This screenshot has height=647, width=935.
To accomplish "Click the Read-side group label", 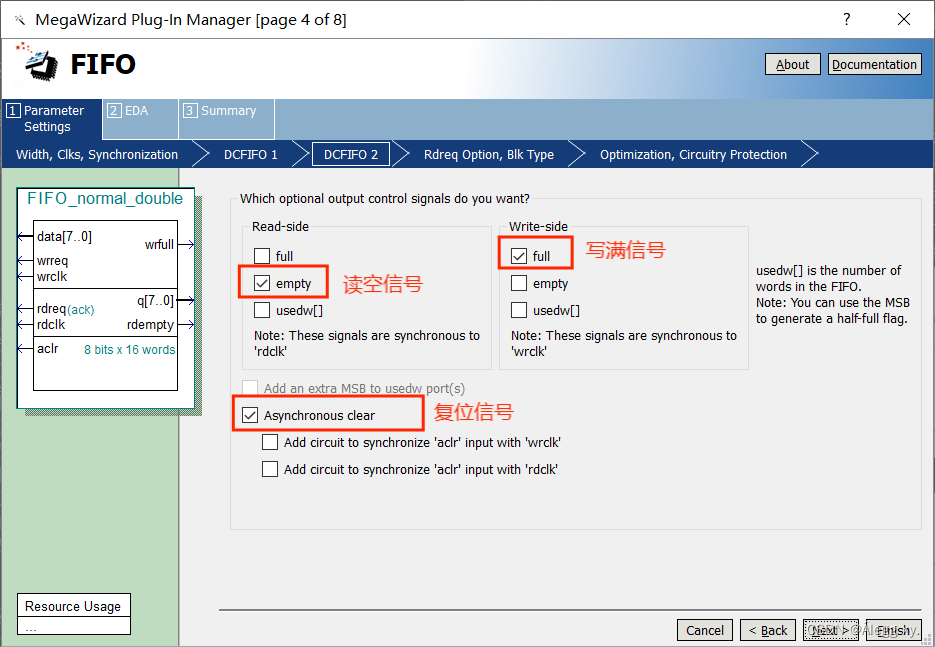I will 280,227.
